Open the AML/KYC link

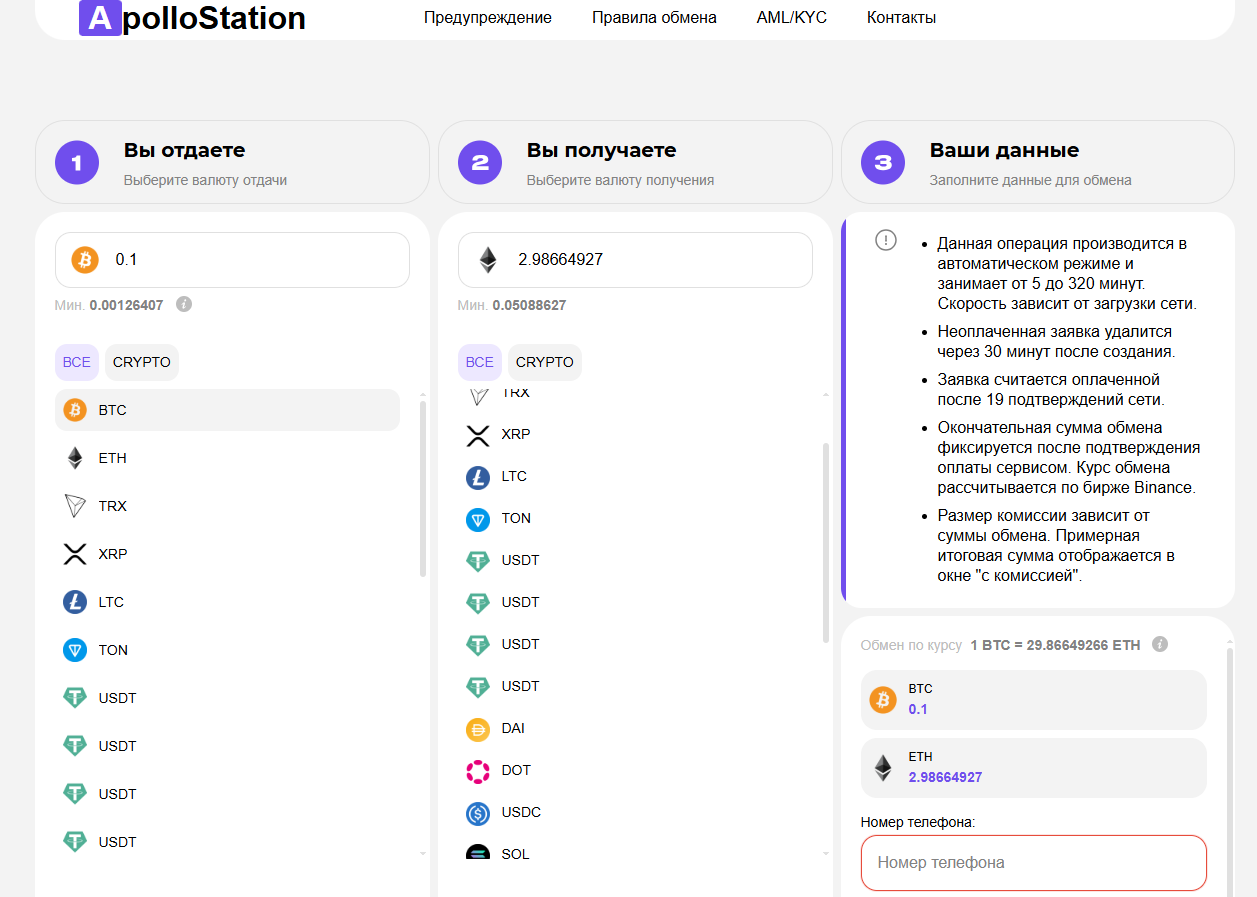791,17
